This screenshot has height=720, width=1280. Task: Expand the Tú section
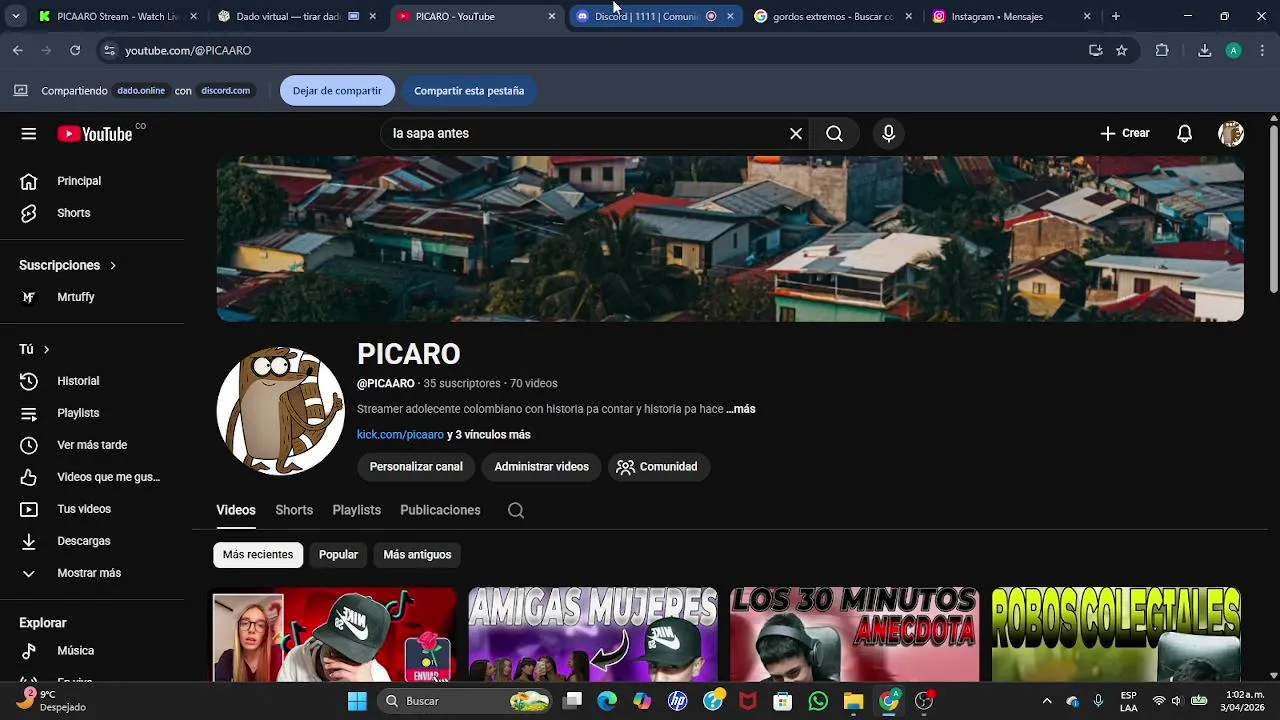pyautogui.click(x=34, y=349)
